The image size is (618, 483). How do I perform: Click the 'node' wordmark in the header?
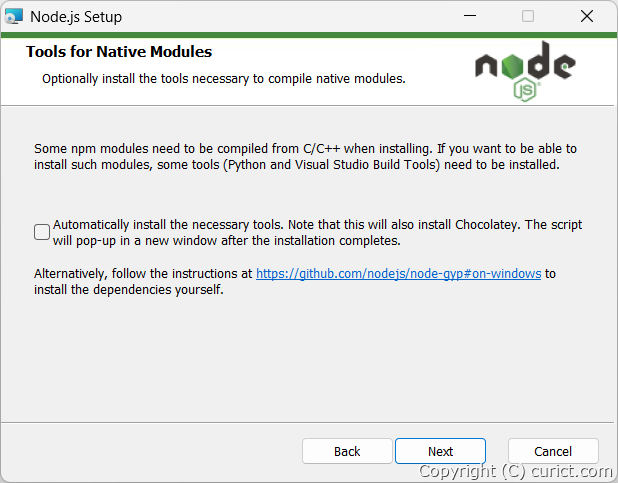[524, 64]
